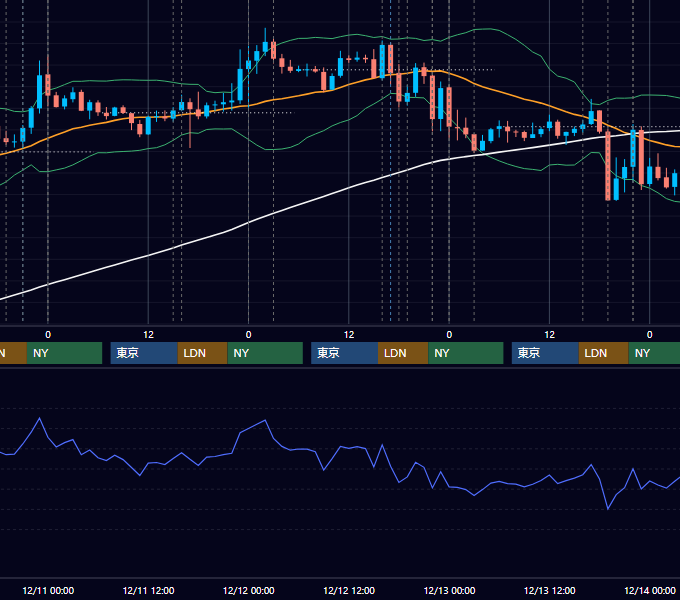Click hour label 0 above 12/12 00:00
Viewport: 680px width, 600px height.
click(248, 335)
